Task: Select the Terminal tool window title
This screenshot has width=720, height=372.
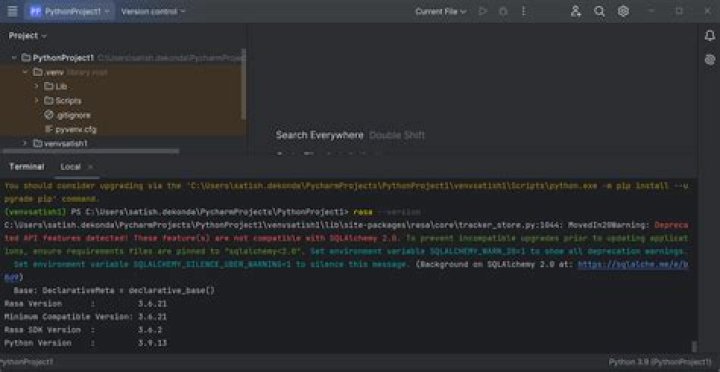Action: tap(27, 167)
